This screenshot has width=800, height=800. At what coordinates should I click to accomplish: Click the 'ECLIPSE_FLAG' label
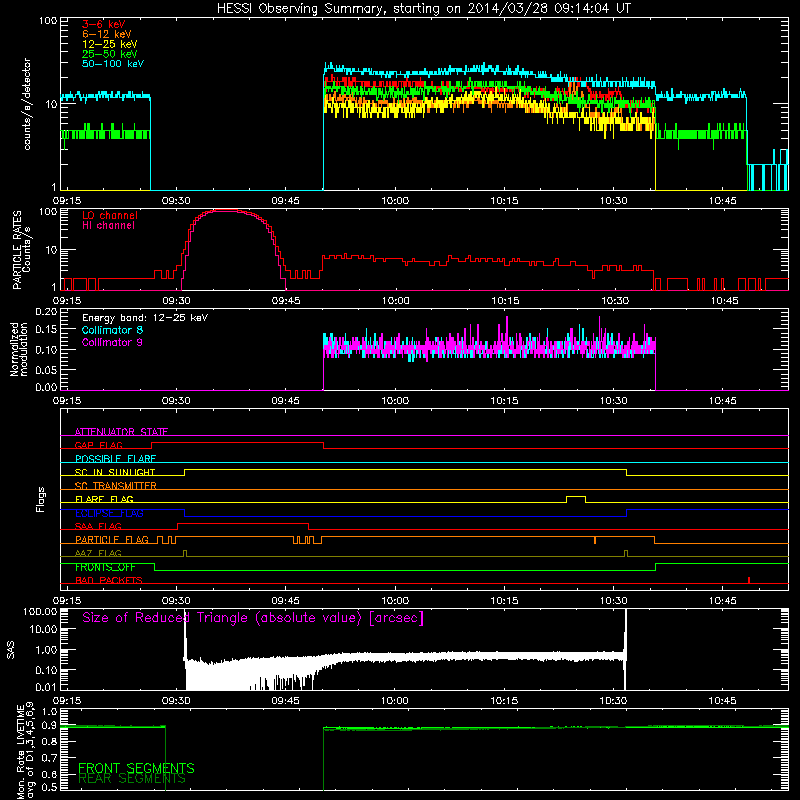109,513
